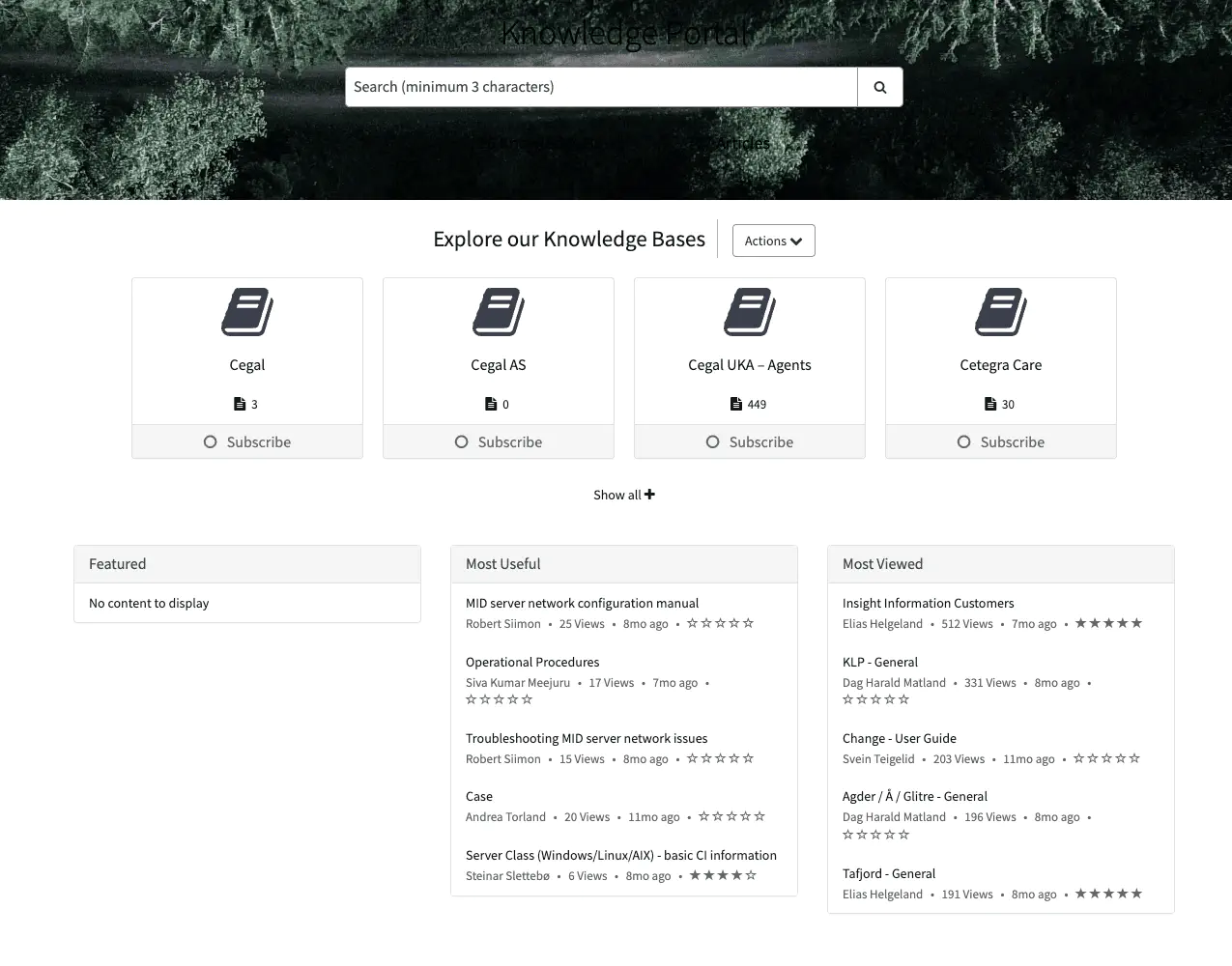Click the star rating for Tafjord - General
This screenshot has height=966, width=1232.
1108,894
